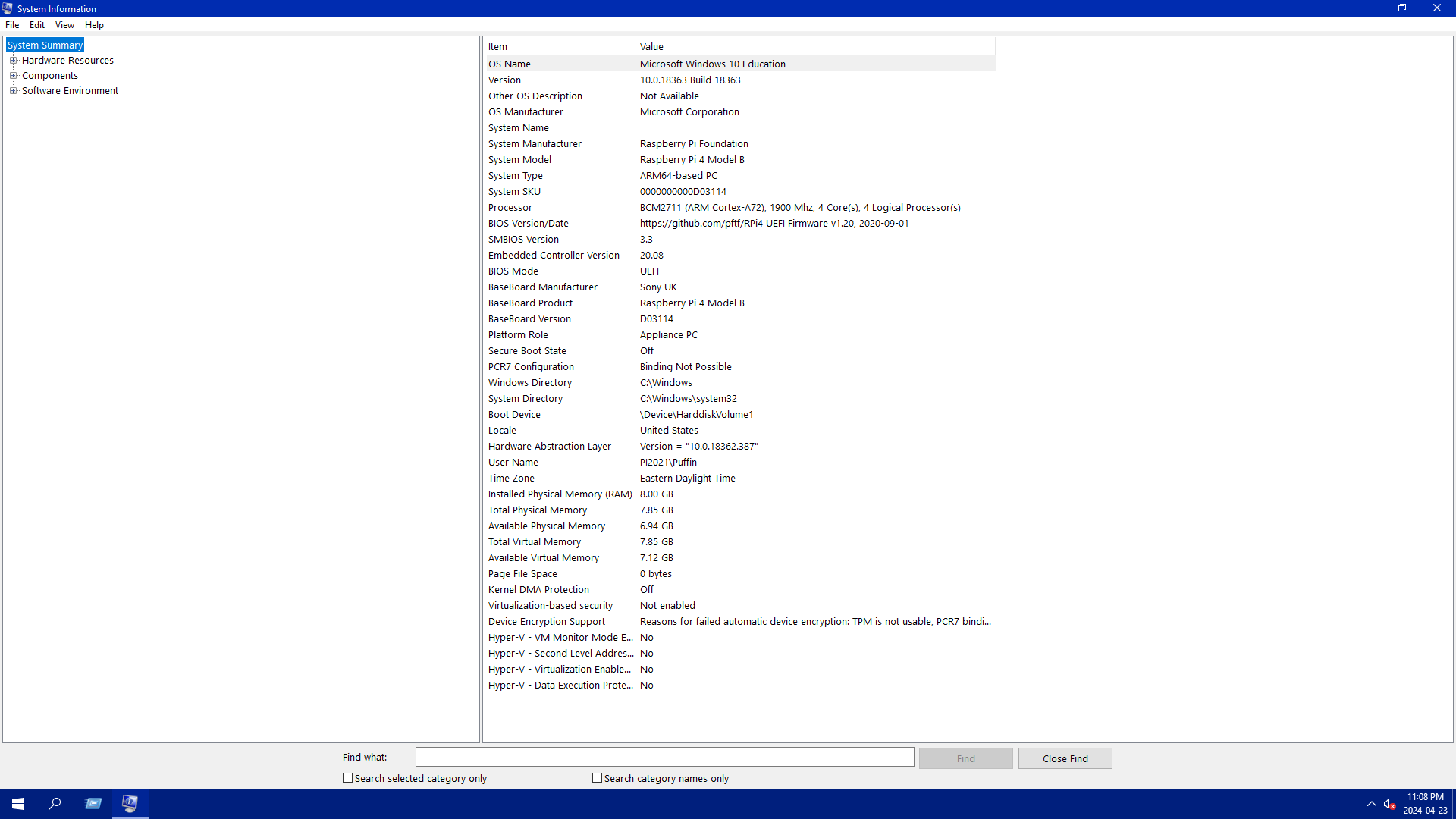Click the System Information title bar icon
This screenshot has height=819, width=1456.
pyautogui.click(x=8, y=8)
